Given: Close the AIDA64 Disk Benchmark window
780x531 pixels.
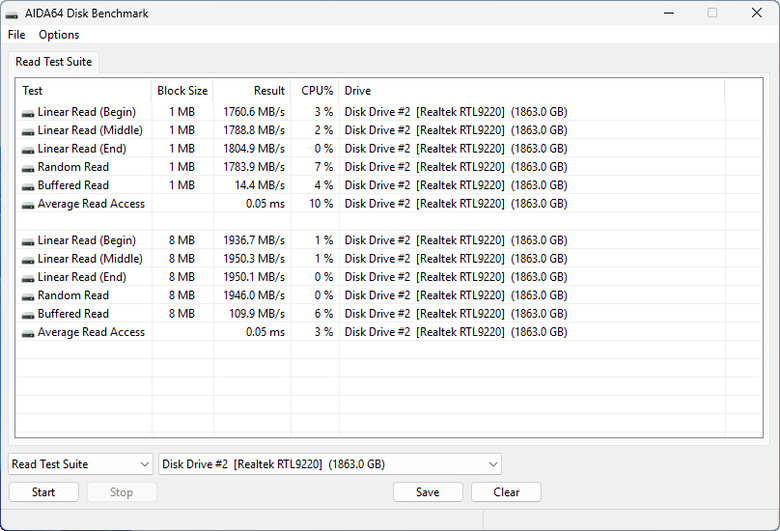Looking at the screenshot, I should click(x=757, y=13).
